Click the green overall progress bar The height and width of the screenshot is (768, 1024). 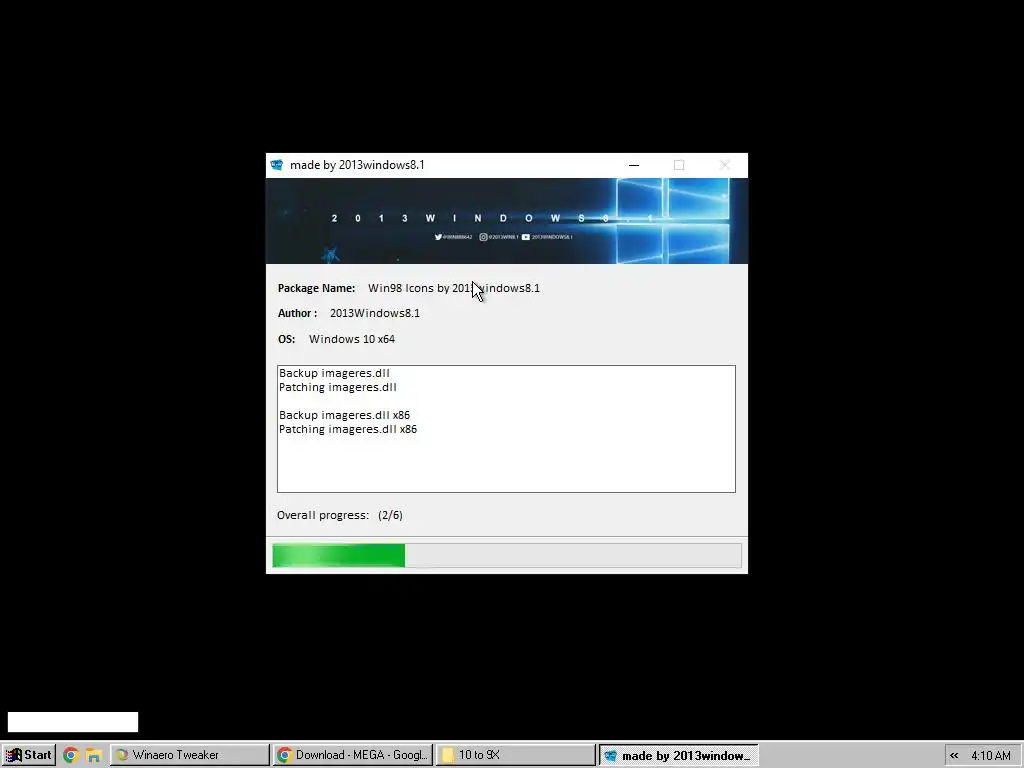507,556
